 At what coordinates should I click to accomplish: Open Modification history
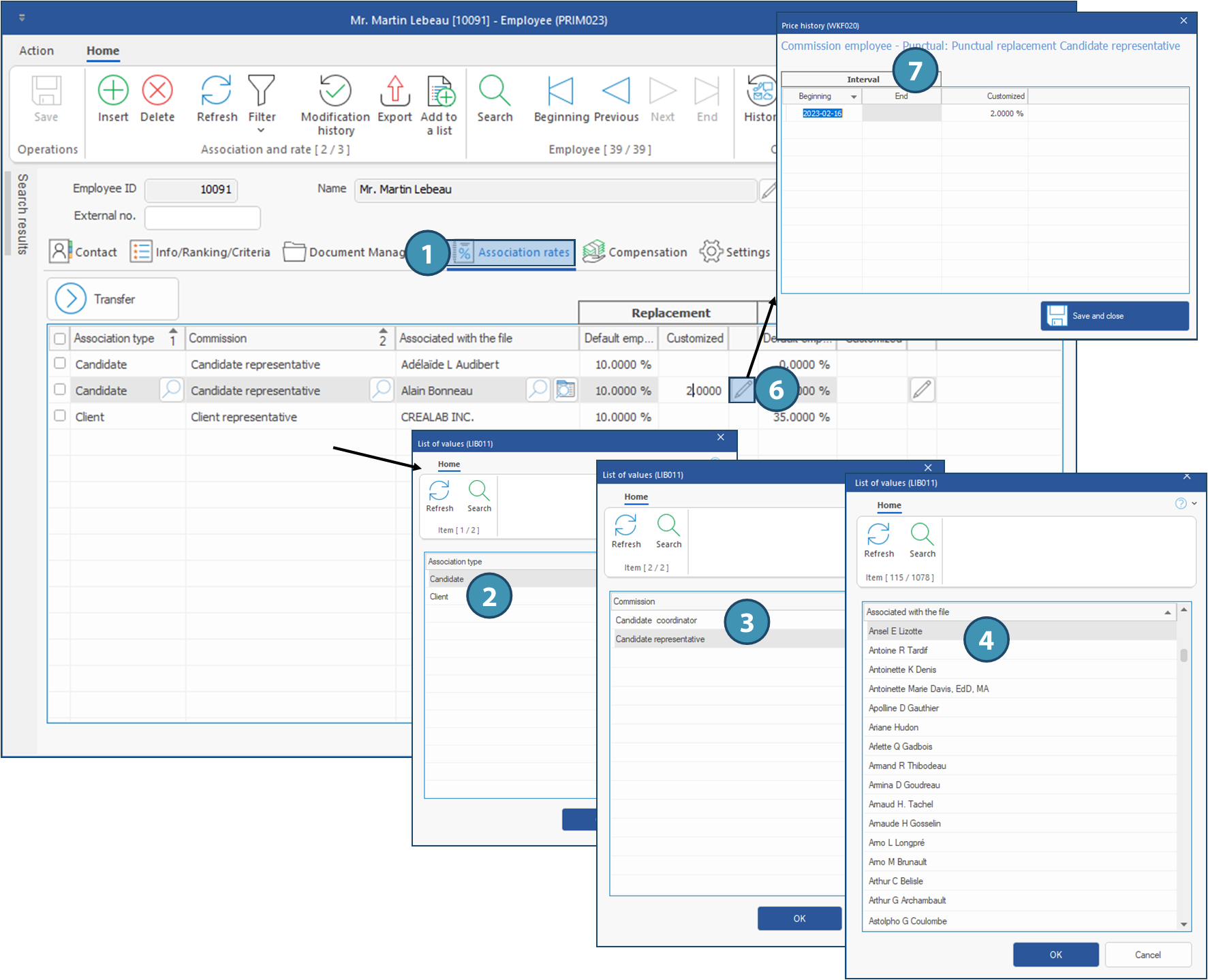[x=335, y=91]
